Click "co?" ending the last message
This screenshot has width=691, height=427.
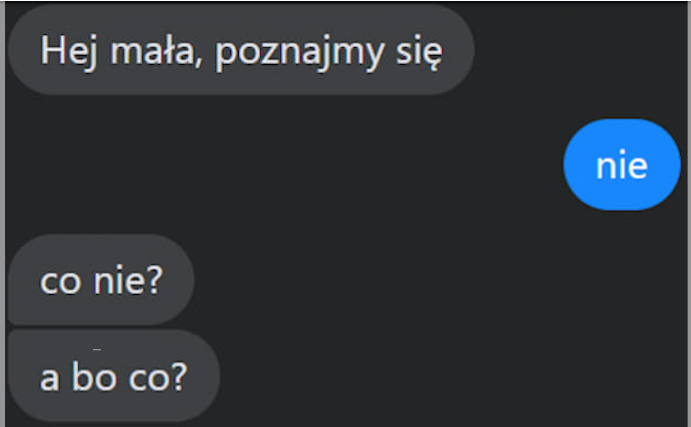tap(158, 377)
